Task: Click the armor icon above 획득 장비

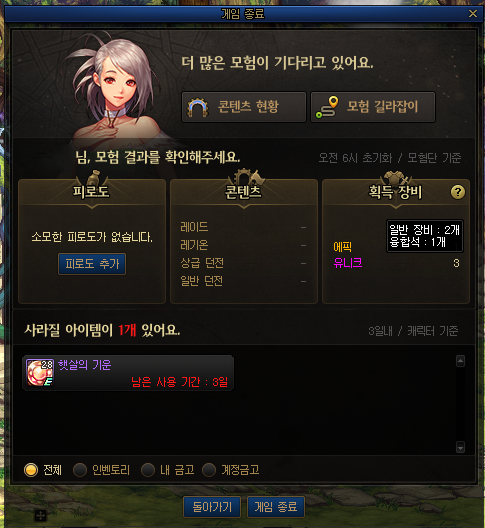Action: (396, 178)
